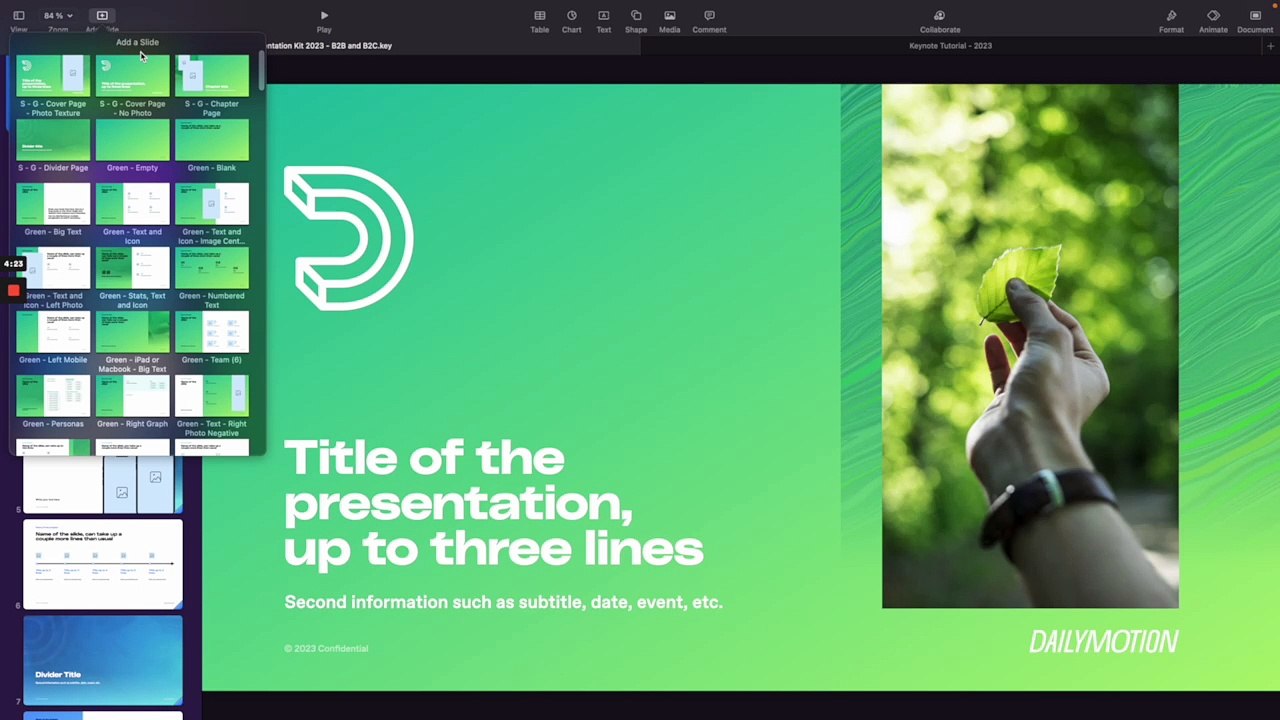Click the new tab plus button

point(1270,46)
